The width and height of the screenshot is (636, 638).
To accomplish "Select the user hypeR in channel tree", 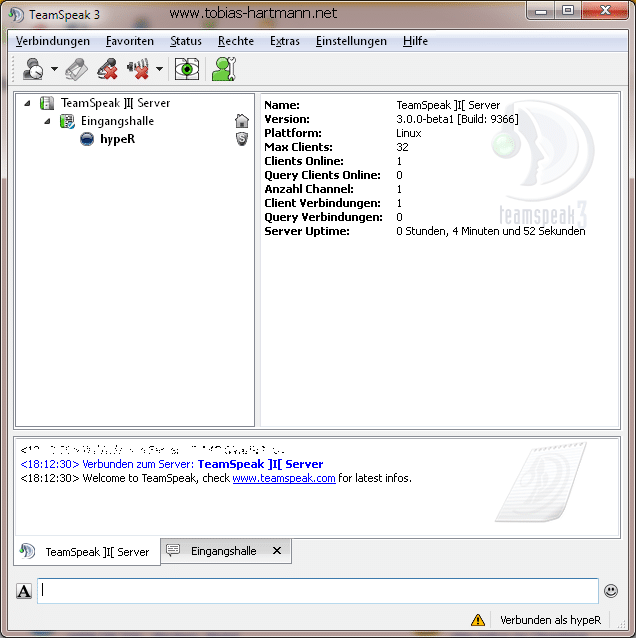I will [117, 139].
